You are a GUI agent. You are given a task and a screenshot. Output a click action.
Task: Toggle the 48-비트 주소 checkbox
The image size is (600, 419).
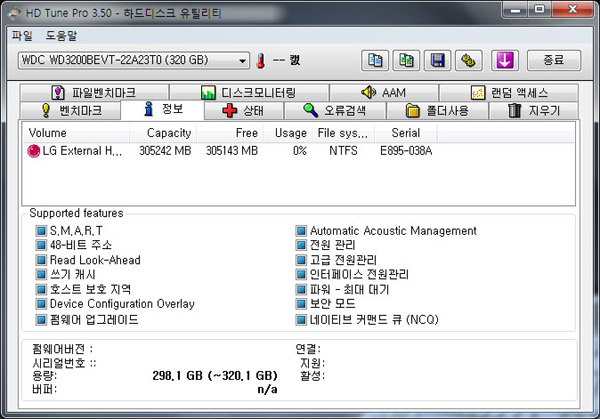coord(41,245)
